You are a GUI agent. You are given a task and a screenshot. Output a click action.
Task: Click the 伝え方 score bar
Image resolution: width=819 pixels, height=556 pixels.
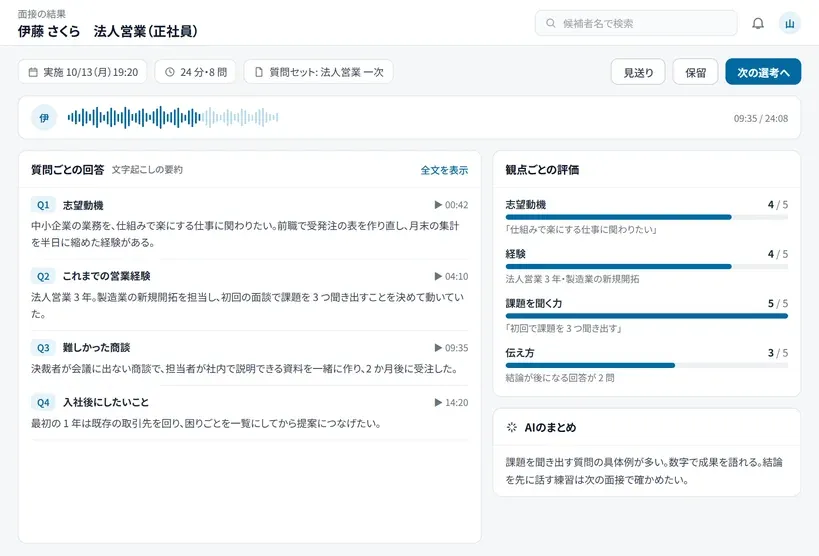pos(647,365)
